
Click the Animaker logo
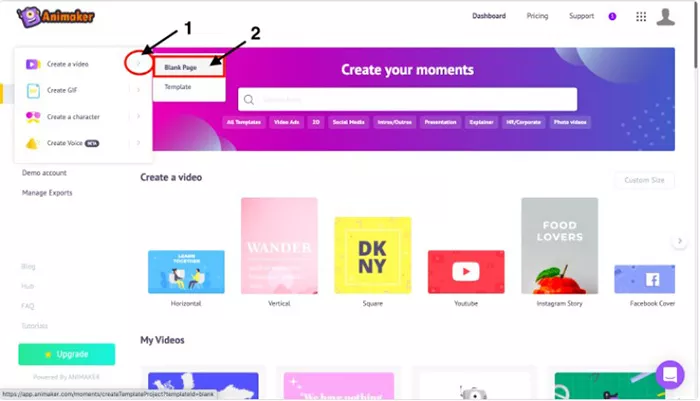pos(55,17)
